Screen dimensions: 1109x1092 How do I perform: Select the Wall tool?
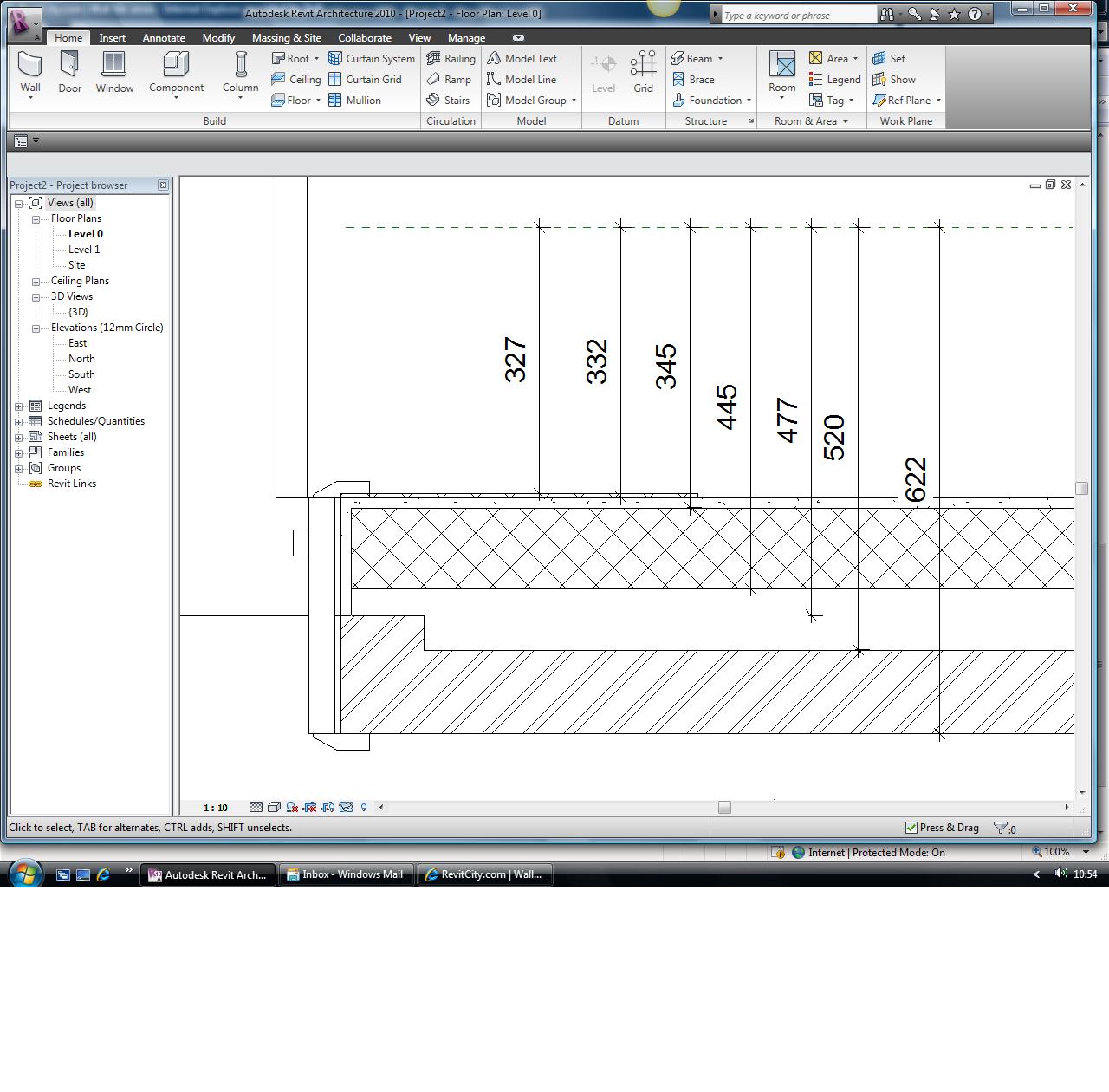(30, 73)
